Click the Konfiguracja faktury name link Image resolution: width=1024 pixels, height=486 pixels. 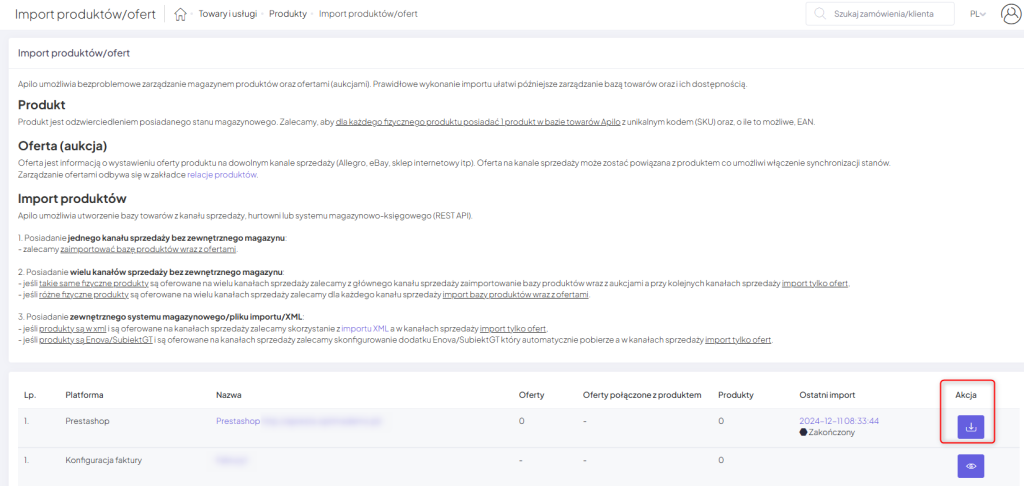click(230, 460)
